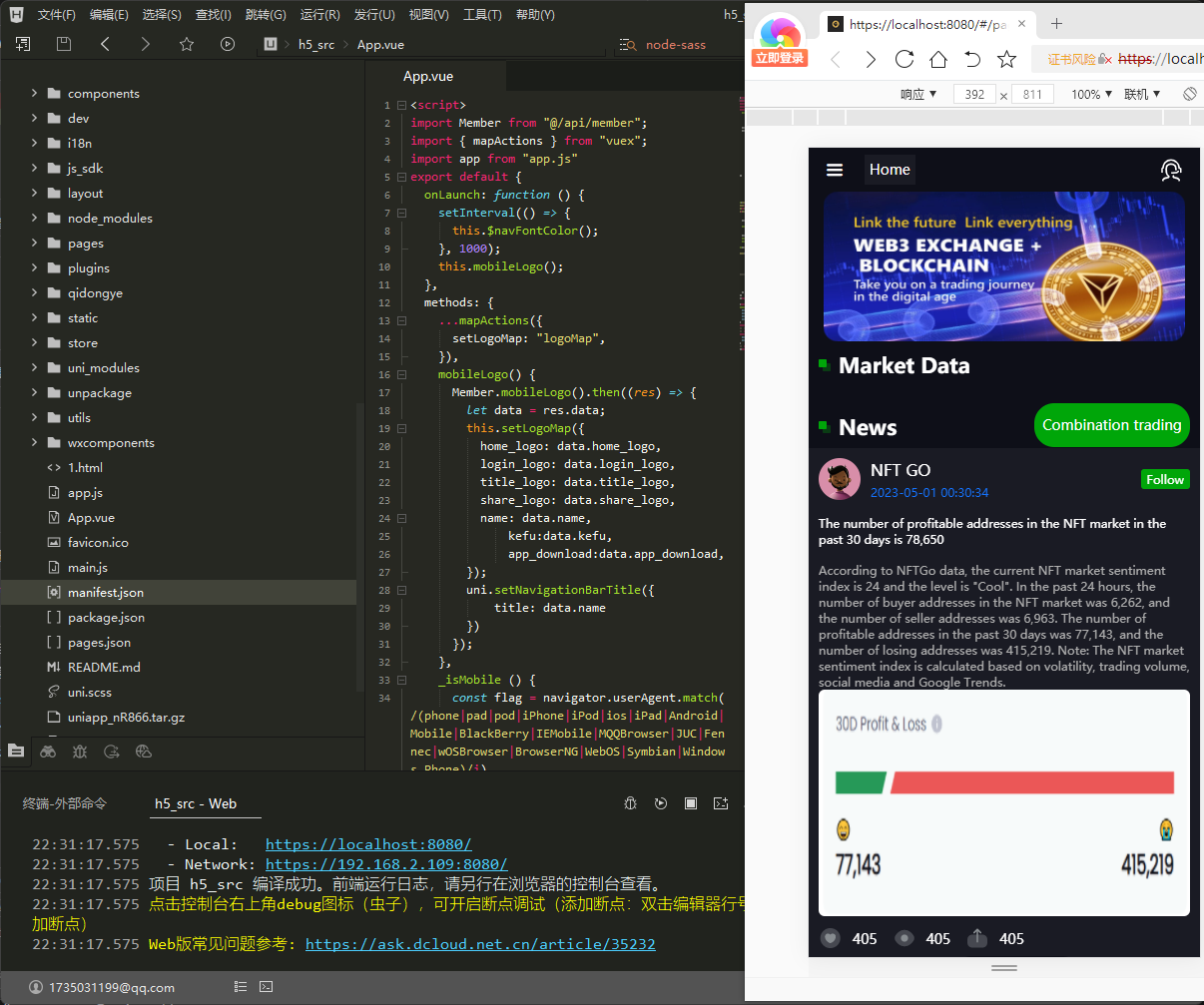Open hamburger menu in mobile app preview
The image size is (1204, 1005).
pos(835,170)
